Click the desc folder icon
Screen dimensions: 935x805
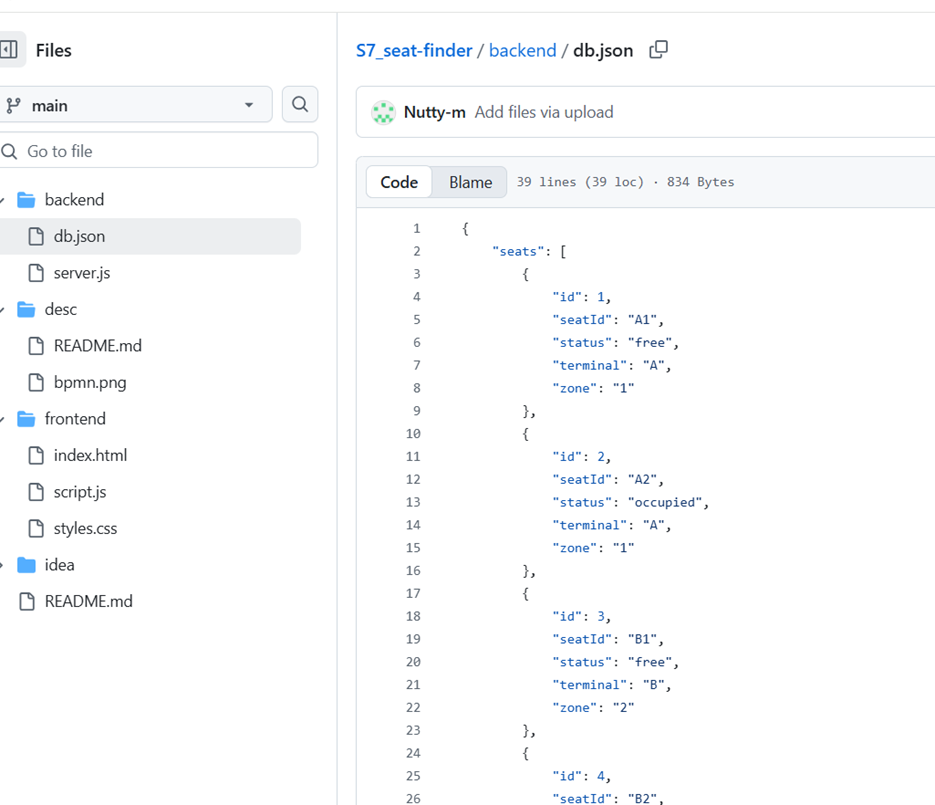(x=27, y=309)
